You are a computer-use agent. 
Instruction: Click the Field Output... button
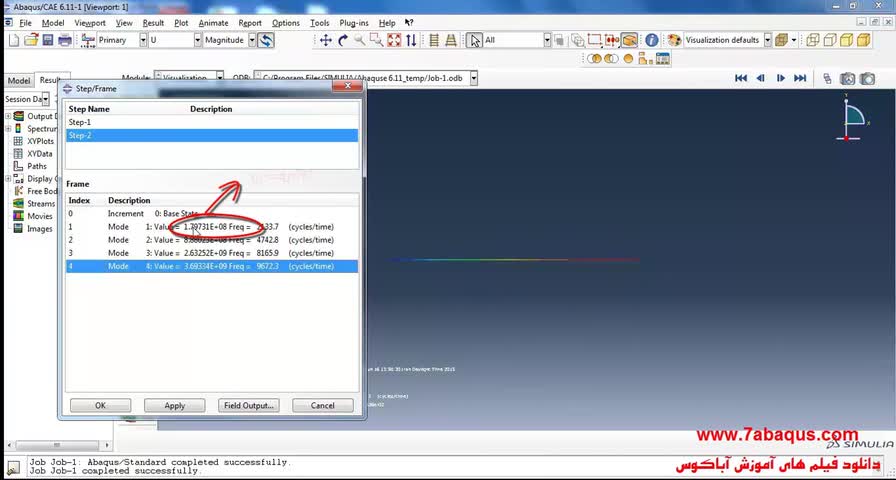249,405
